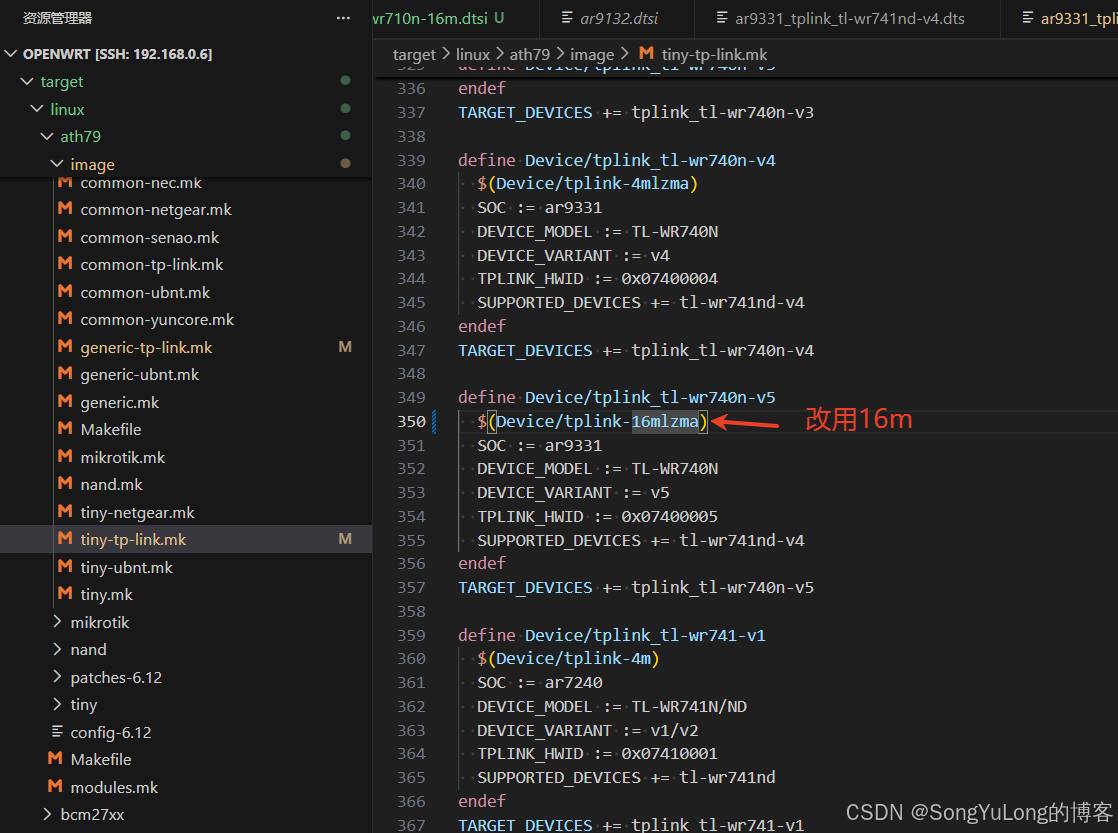Click the endef on line 356
Viewport: 1118px width, 833px height.
[482, 563]
